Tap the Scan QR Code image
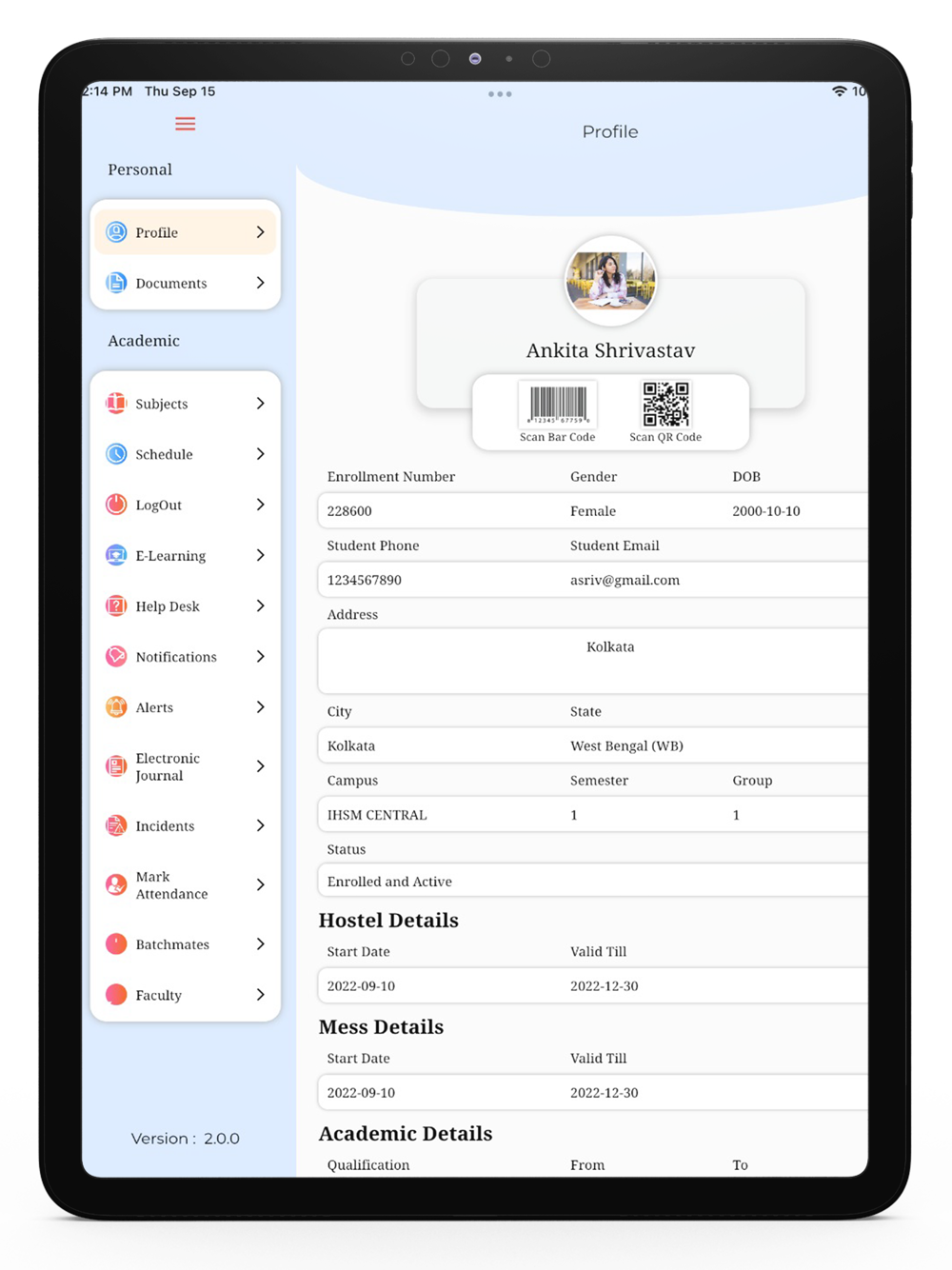Viewport: 952px width, 1270px height. pos(665,405)
